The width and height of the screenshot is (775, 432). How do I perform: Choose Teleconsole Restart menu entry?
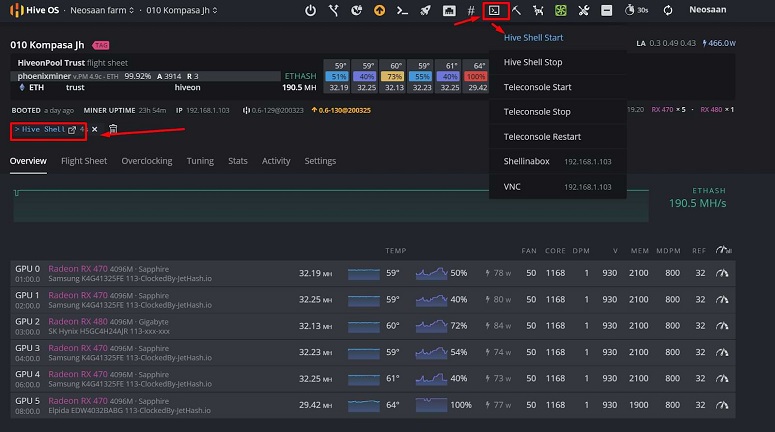(542, 136)
